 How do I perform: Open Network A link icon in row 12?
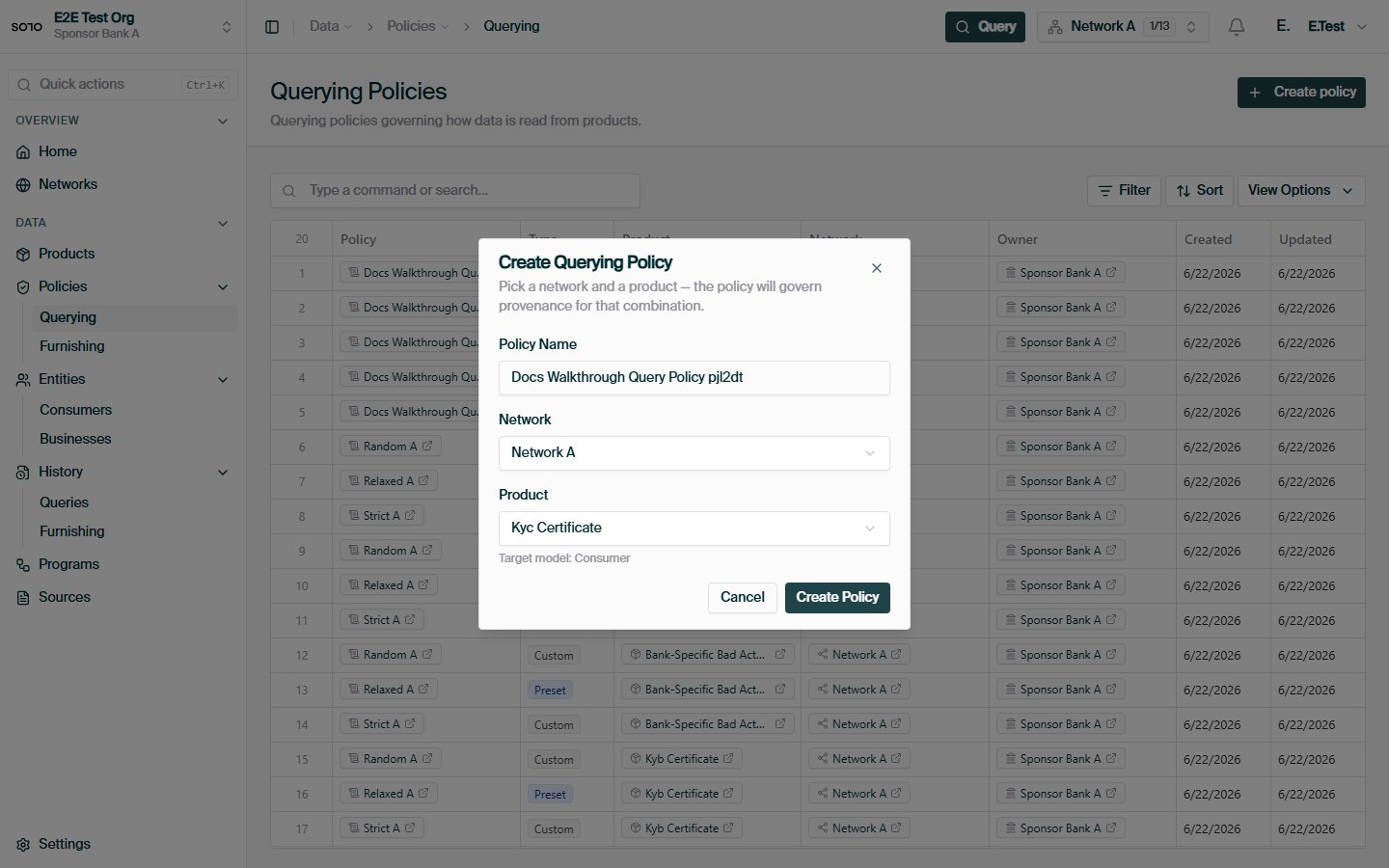tap(896, 654)
